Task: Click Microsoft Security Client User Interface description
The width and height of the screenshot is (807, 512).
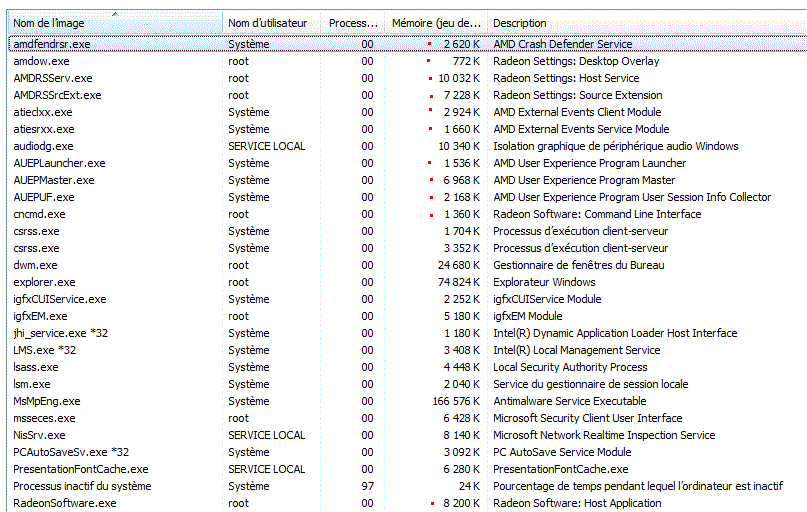Action: [x=588, y=418]
